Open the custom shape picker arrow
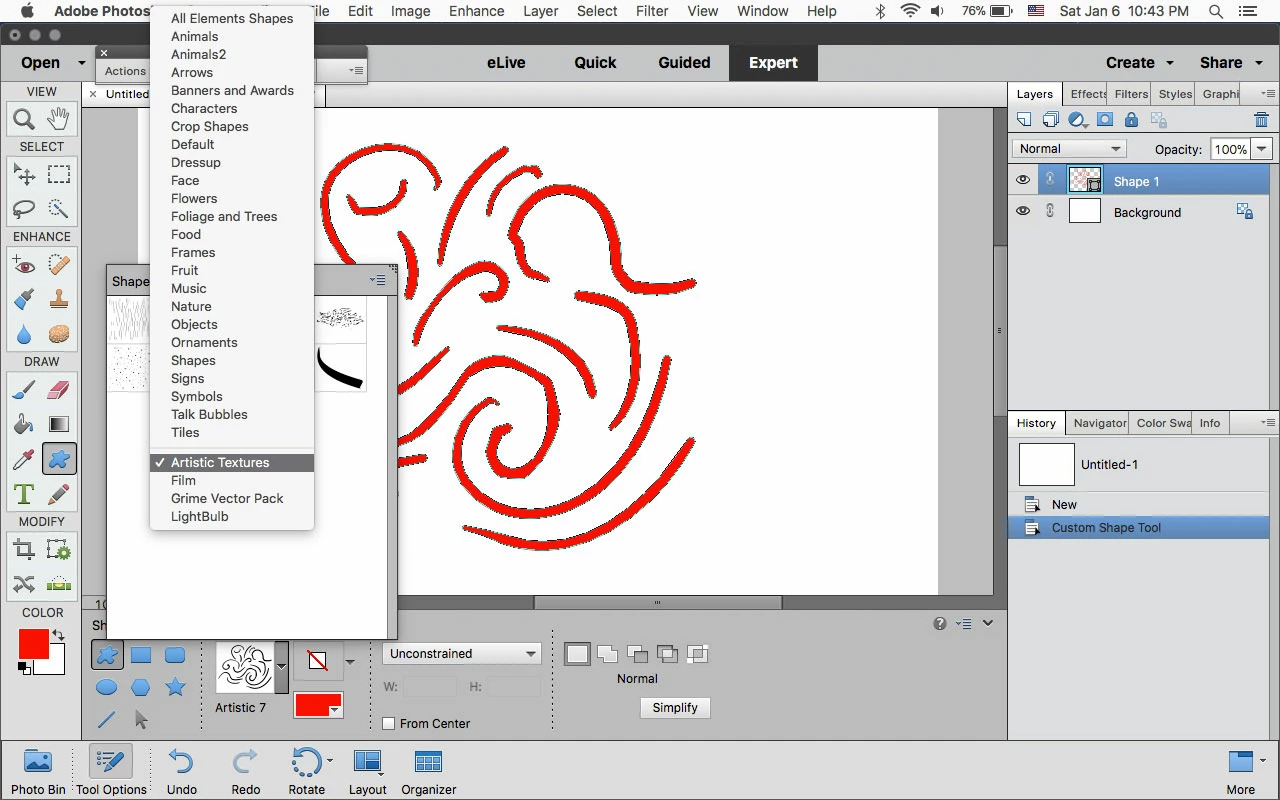Screen dimensions: 1280x800 click(x=282, y=667)
